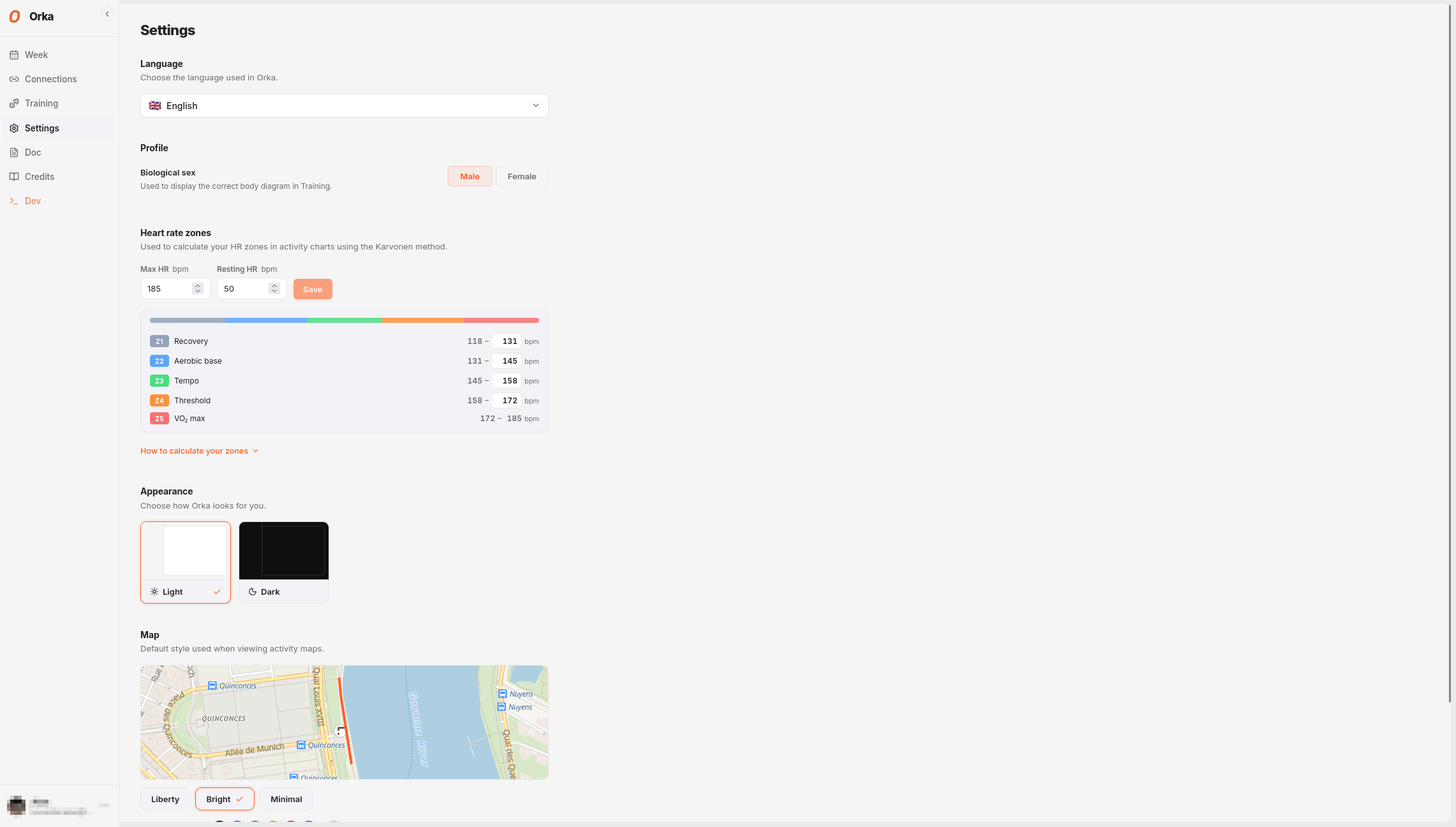This screenshot has height=827, width=1456.
Task: Edit the Threshold zone upper limit 172
Action: tap(507, 401)
